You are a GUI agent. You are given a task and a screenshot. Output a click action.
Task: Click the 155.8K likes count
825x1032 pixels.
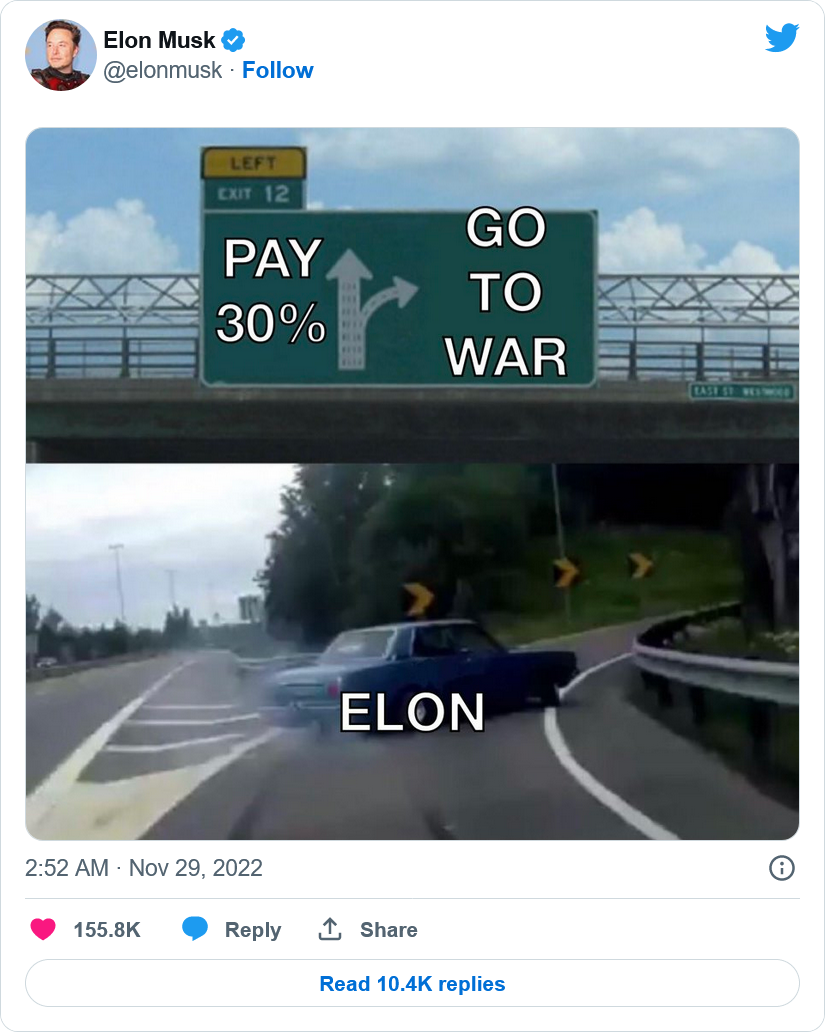pyautogui.click(x=107, y=929)
